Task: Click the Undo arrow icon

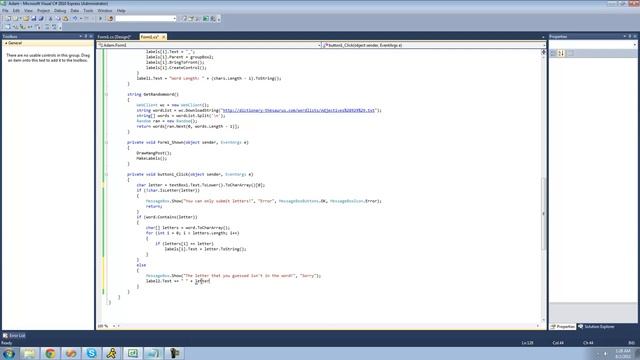Action: coord(75,19)
